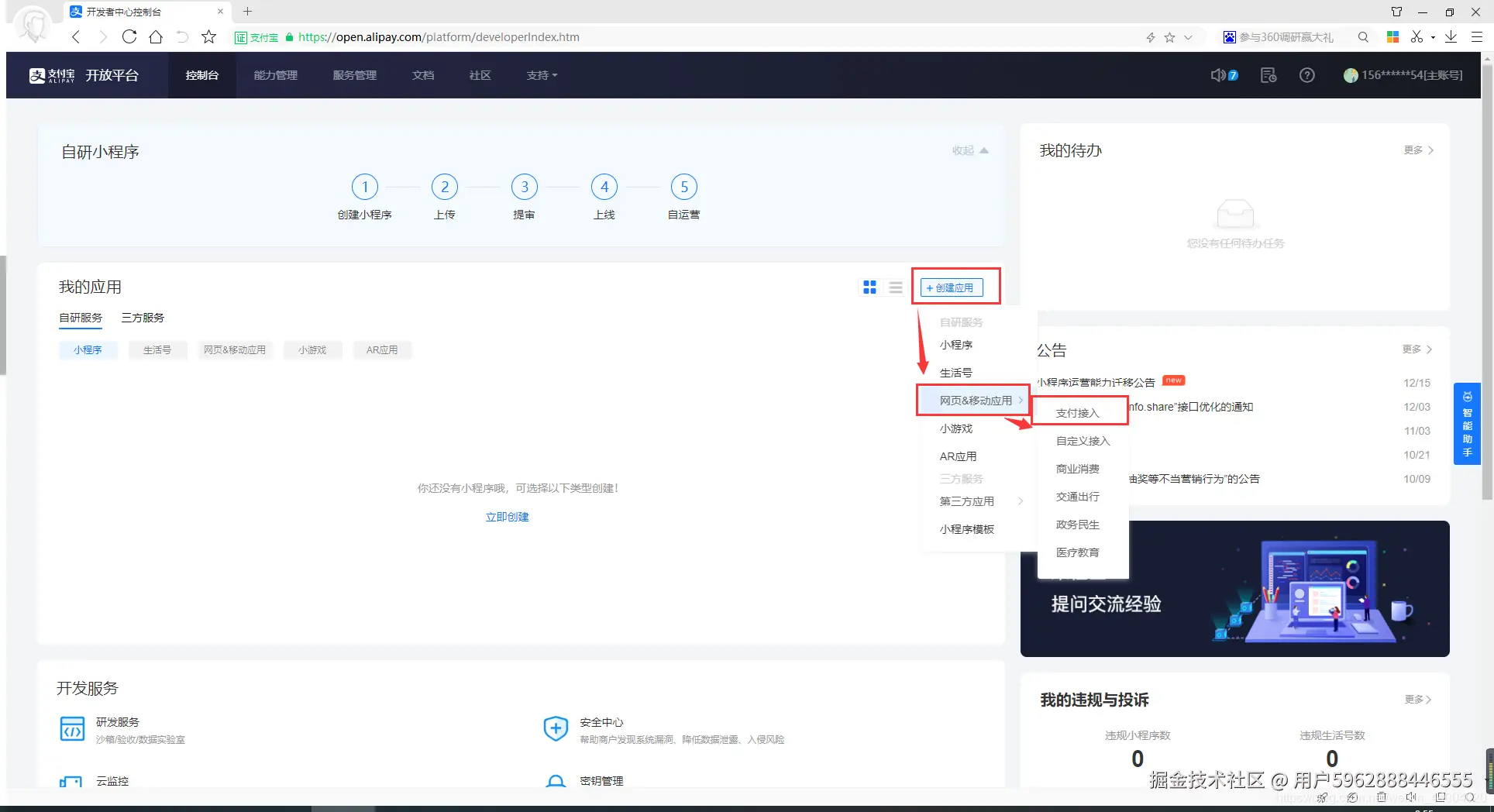Filter apps by 小程序 tag
This screenshot has width=1494, height=812.
click(88, 350)
